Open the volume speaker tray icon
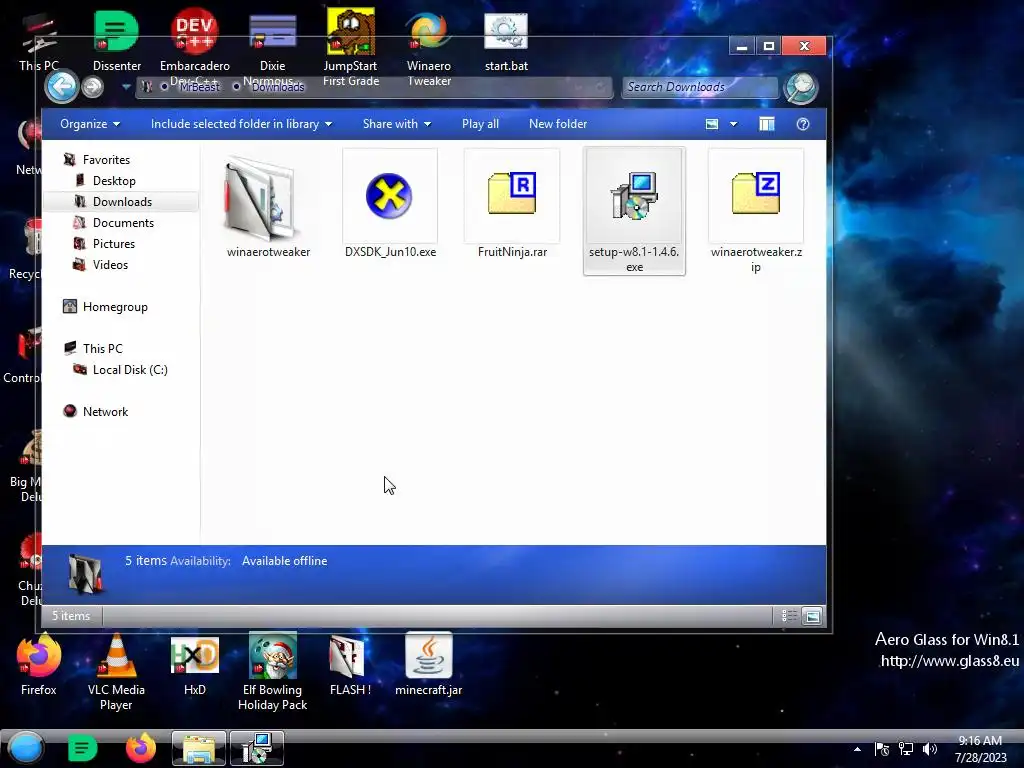 [x=929, y=749]
